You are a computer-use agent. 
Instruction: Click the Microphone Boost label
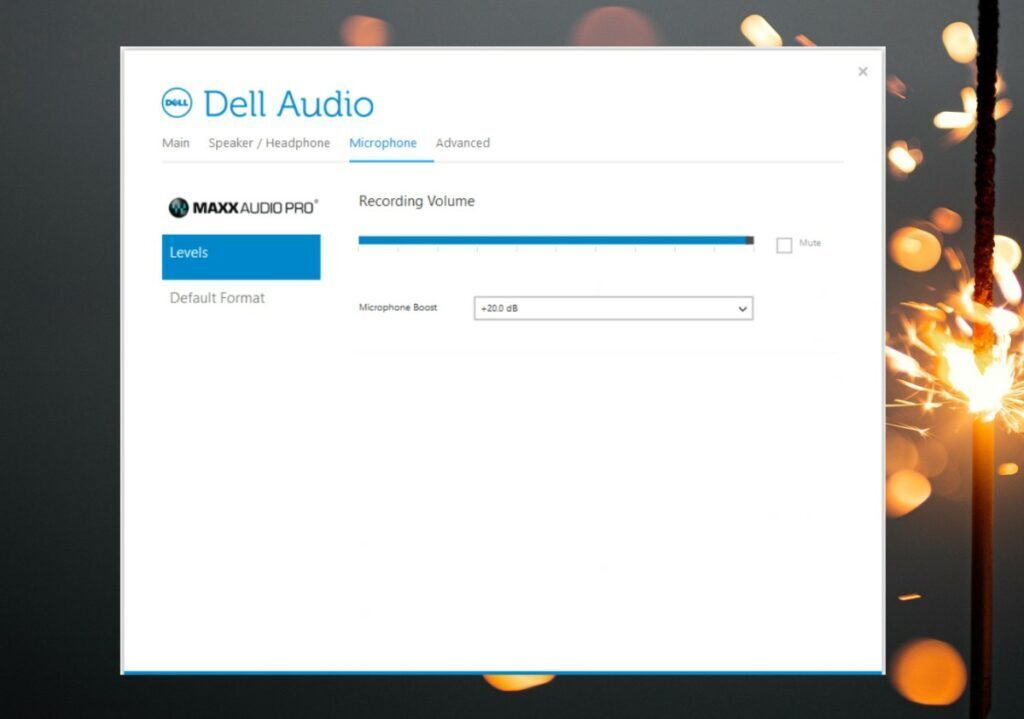coord(398,308)
